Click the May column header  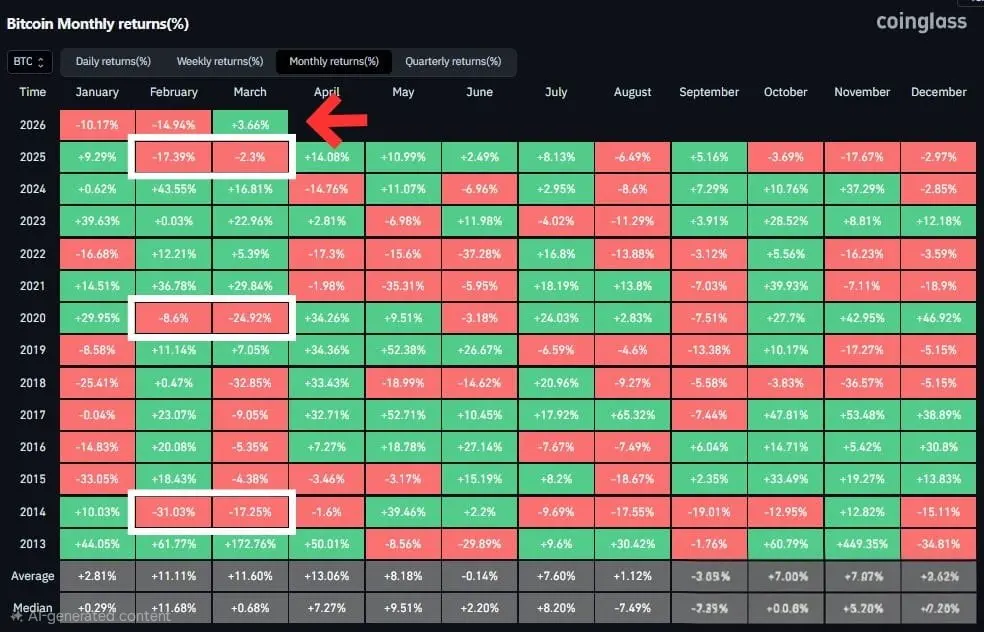pyautogui.click(x=403, y=92)
